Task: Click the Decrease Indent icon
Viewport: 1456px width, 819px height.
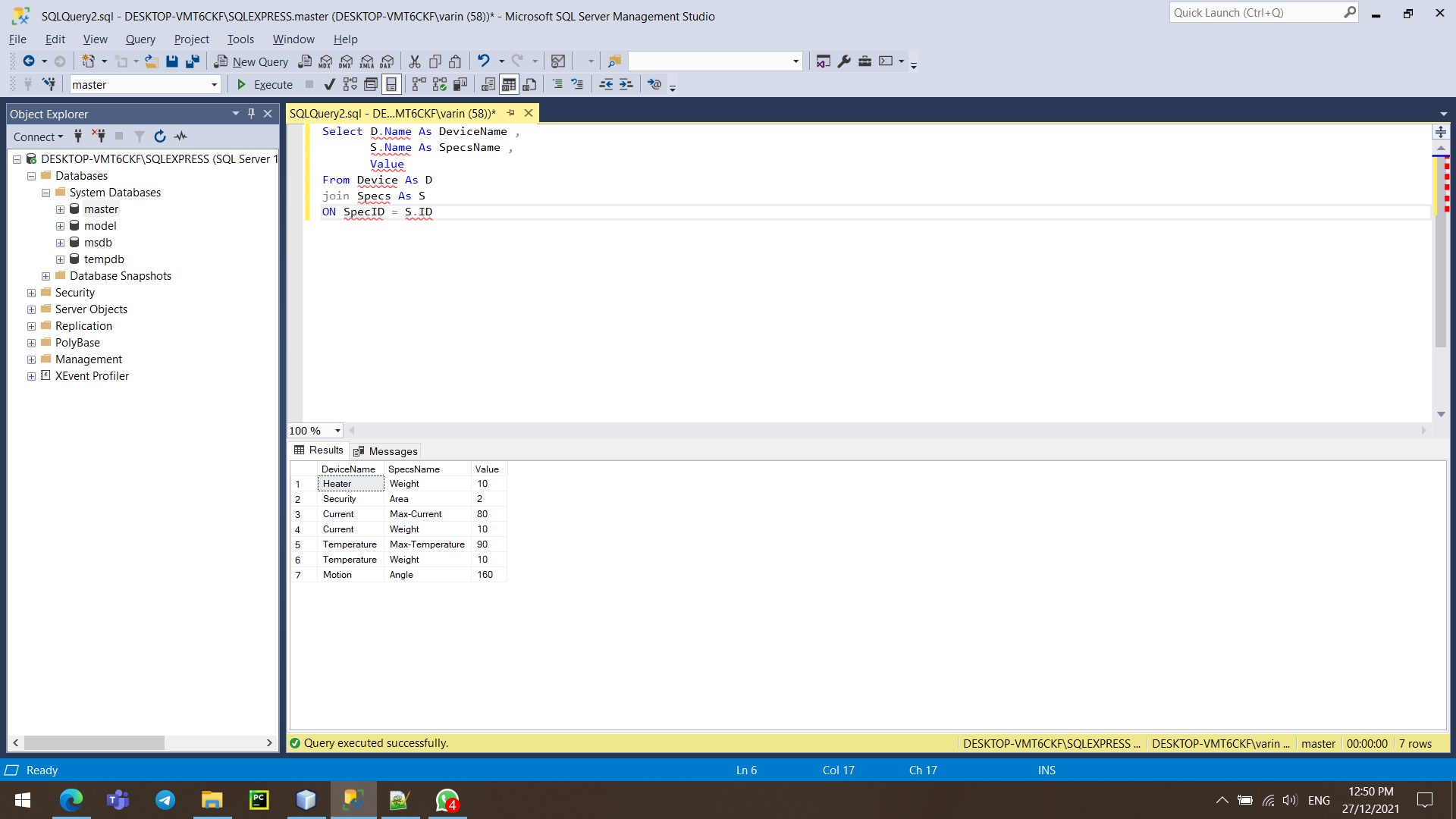Action: pos(606,84)
